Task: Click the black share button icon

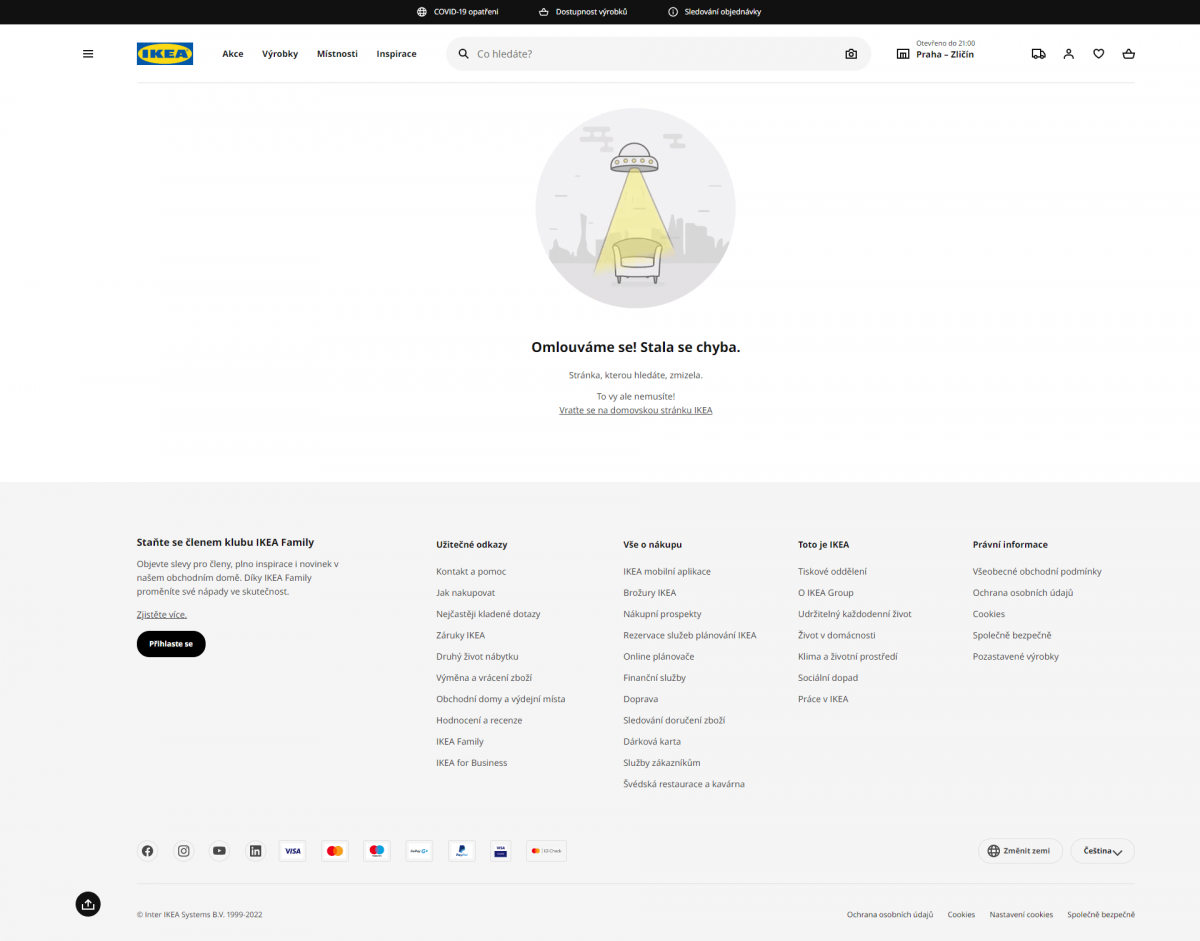Action: (x=88, y=904)
